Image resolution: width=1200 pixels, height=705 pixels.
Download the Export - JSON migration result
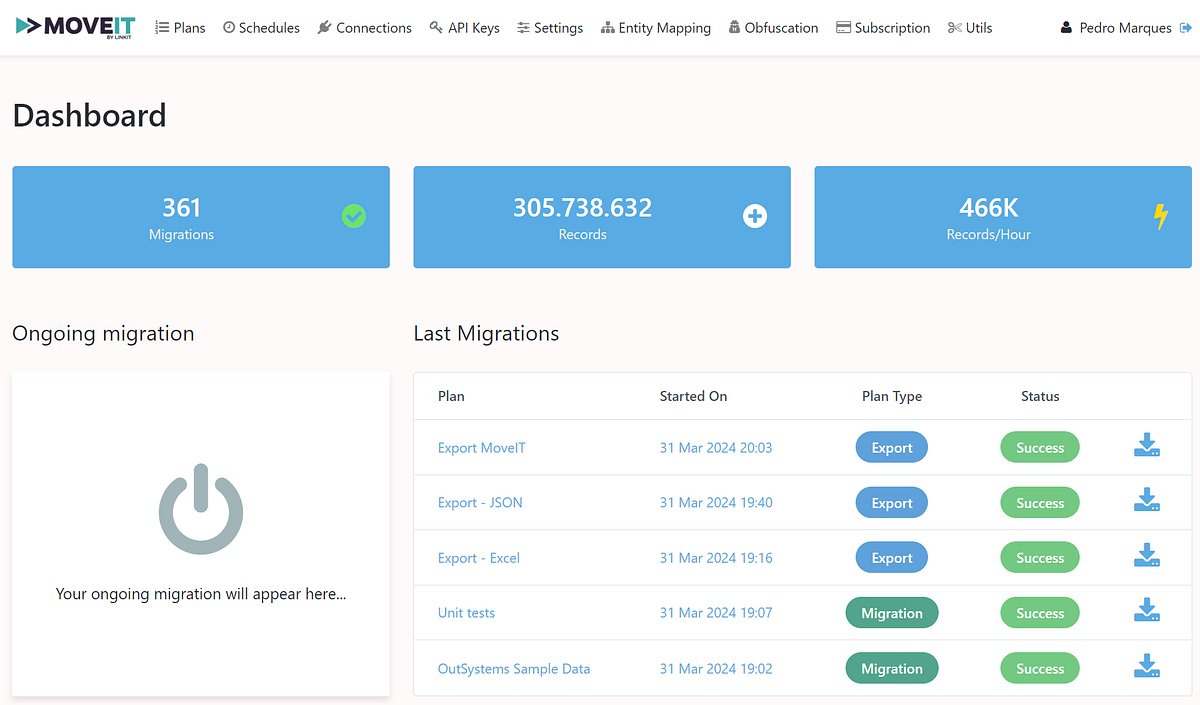[1147, 500]
